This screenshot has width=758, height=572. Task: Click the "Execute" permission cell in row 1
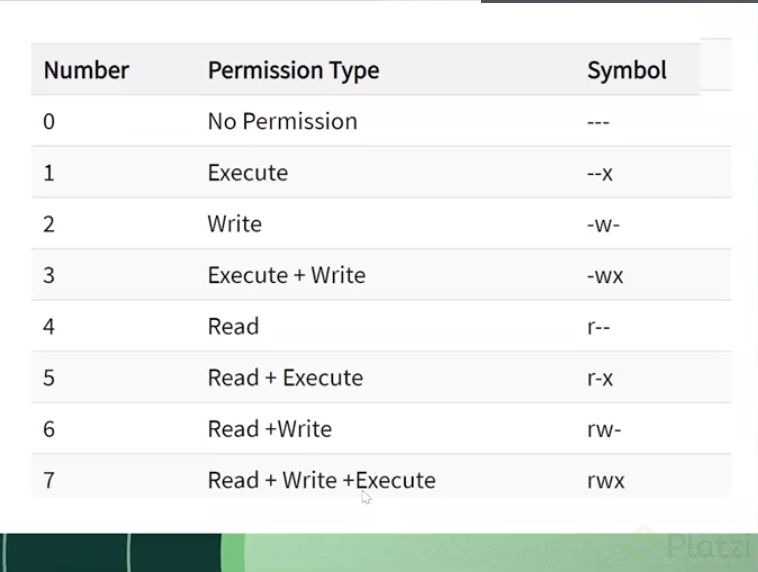pyautogui.click(x=247, y=172)
